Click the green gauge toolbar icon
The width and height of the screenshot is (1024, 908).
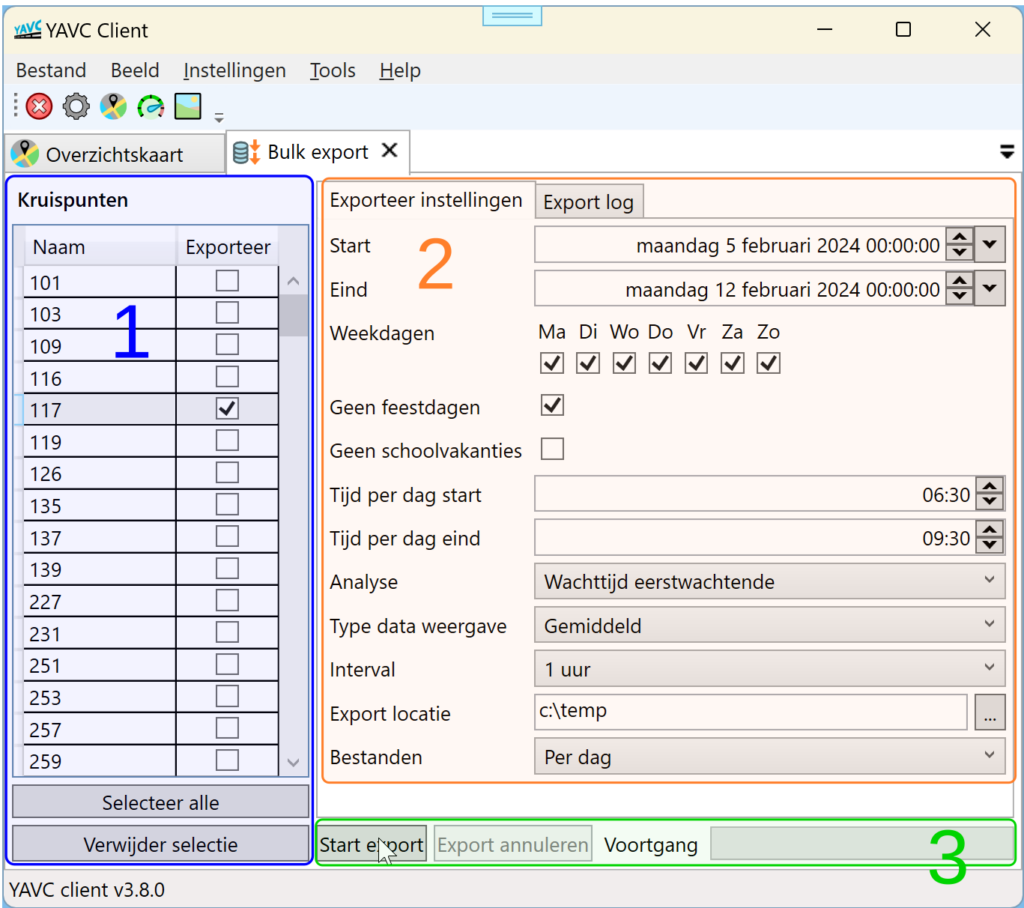151,106
